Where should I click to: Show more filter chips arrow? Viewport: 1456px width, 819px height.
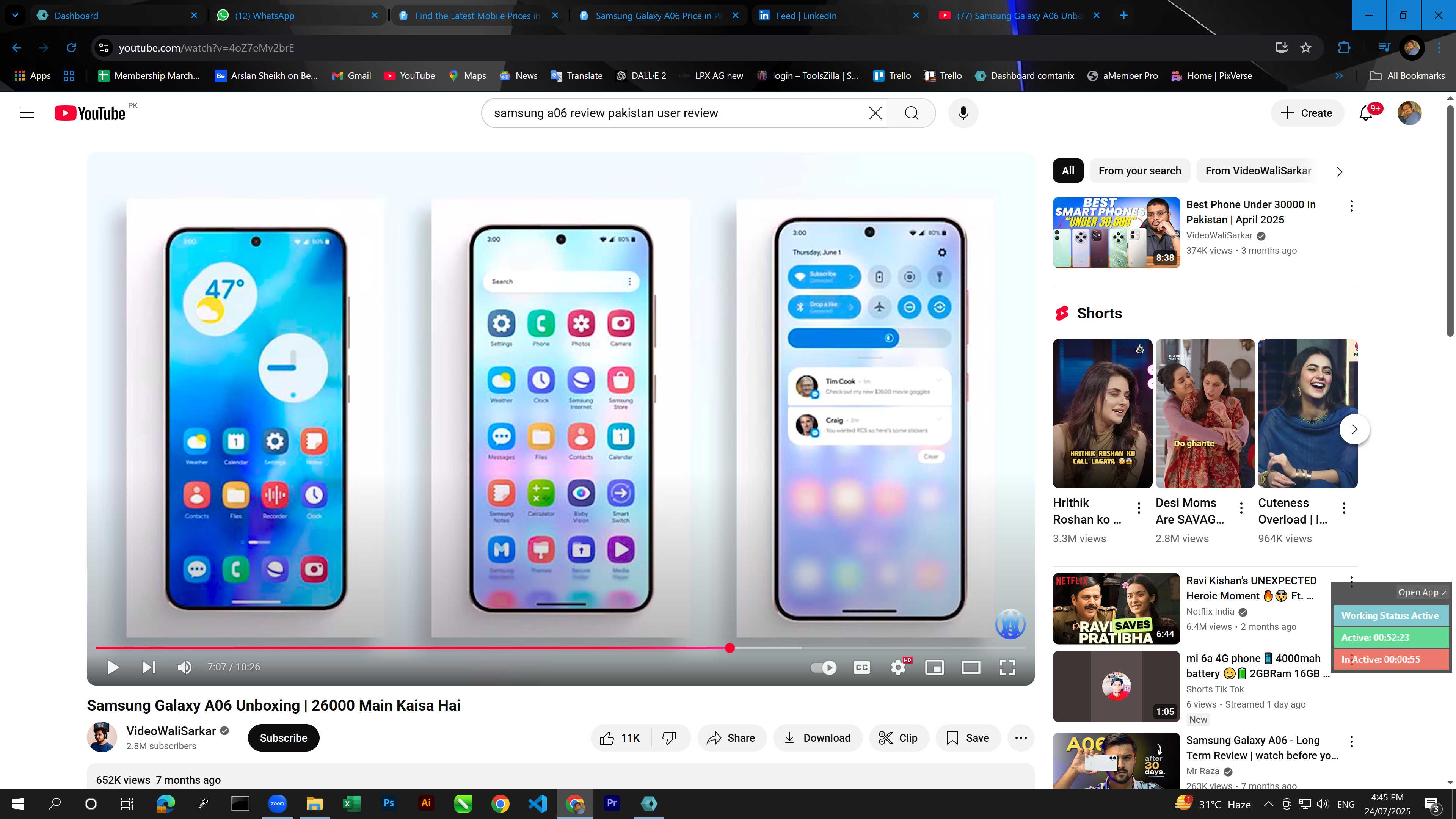coord(1339,171)
